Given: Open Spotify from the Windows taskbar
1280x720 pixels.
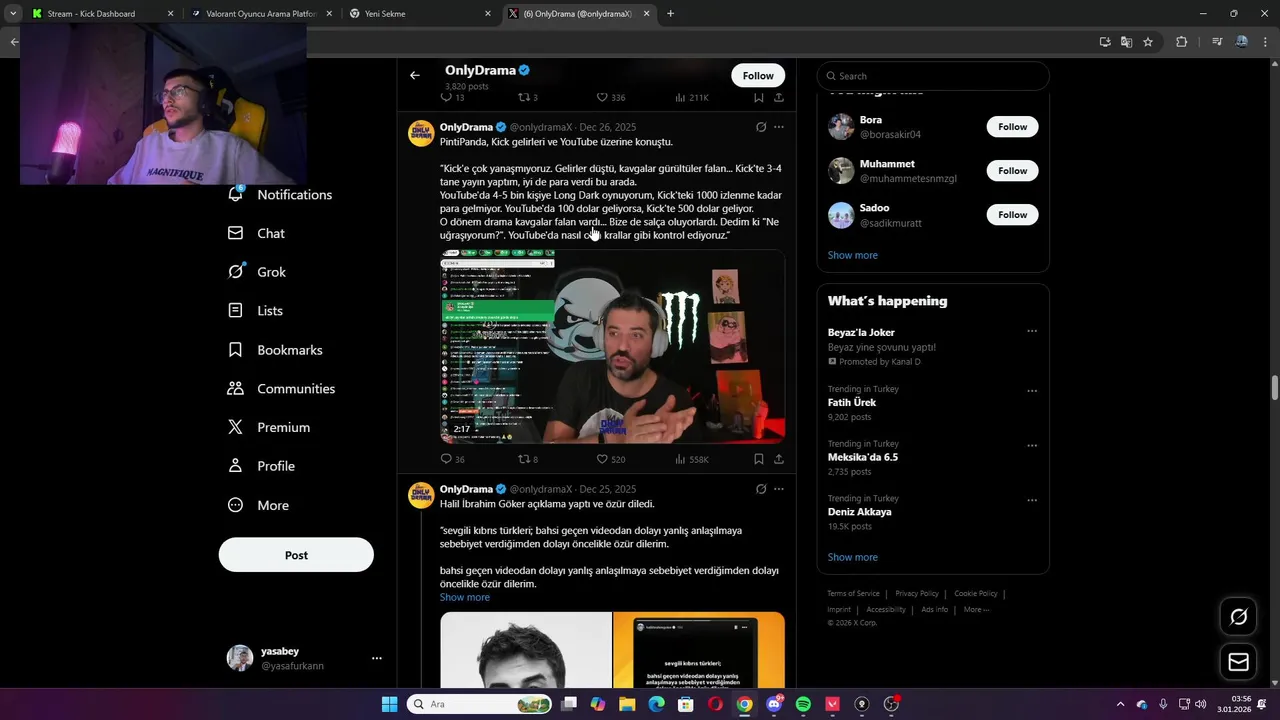Looking at the screenshot, I should point(803,705).
